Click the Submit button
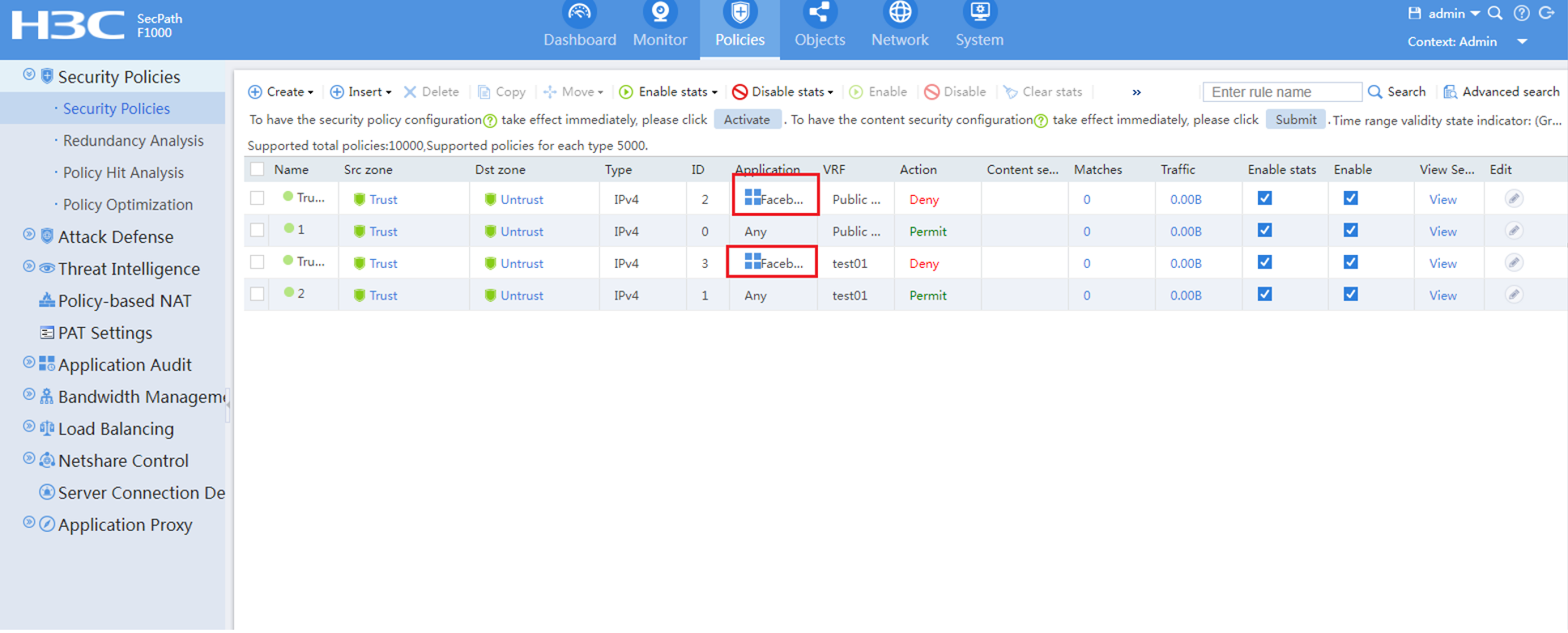Viewport: 1568px width, 633px height. 1296,119
